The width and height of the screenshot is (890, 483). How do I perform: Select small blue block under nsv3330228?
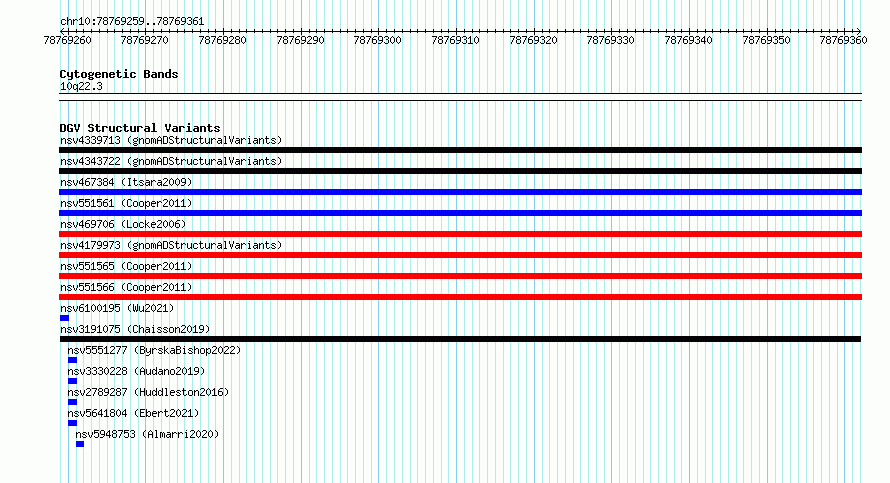[x=72, y=381]
